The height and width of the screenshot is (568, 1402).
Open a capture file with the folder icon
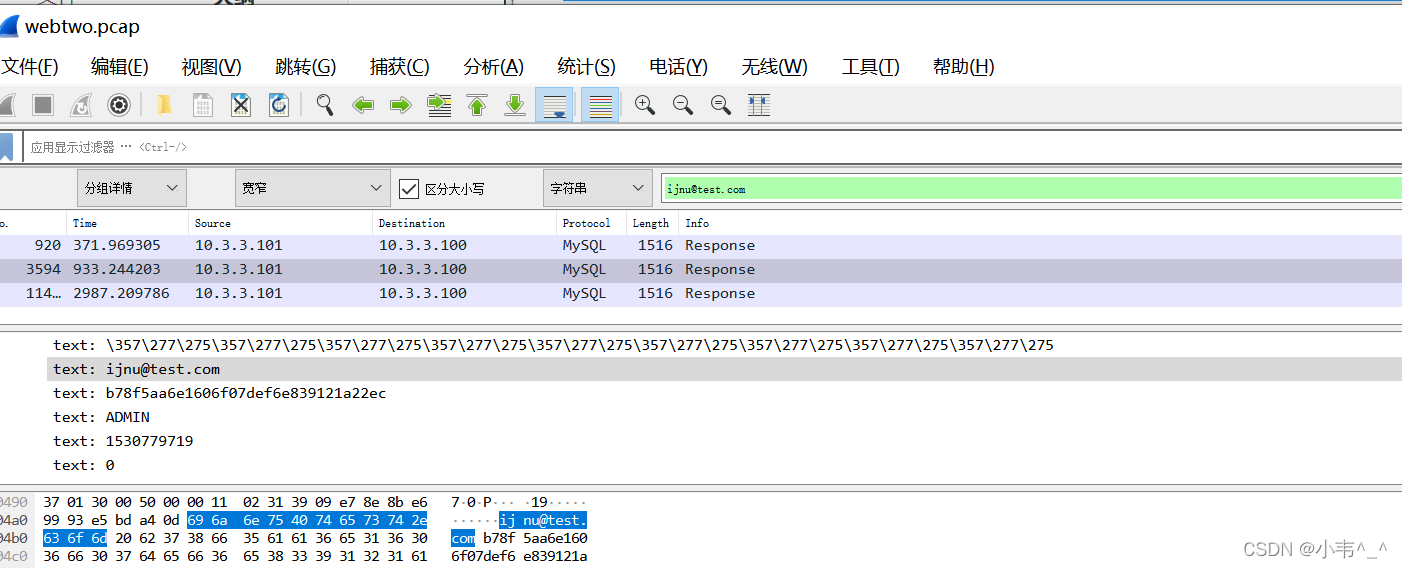[164, 105]
